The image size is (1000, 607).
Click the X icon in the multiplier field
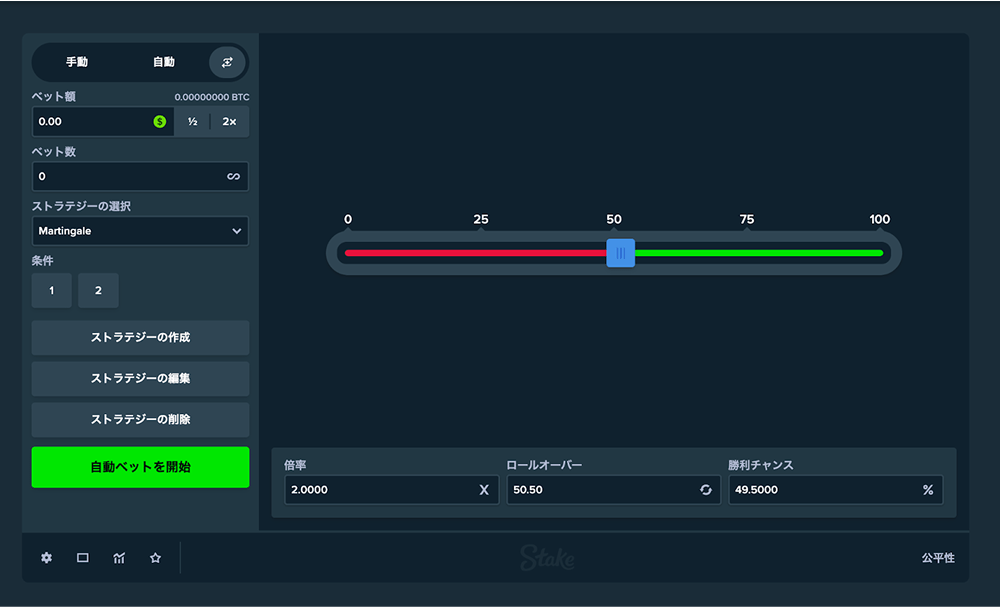pyautogui.click(x=484, y=490)
